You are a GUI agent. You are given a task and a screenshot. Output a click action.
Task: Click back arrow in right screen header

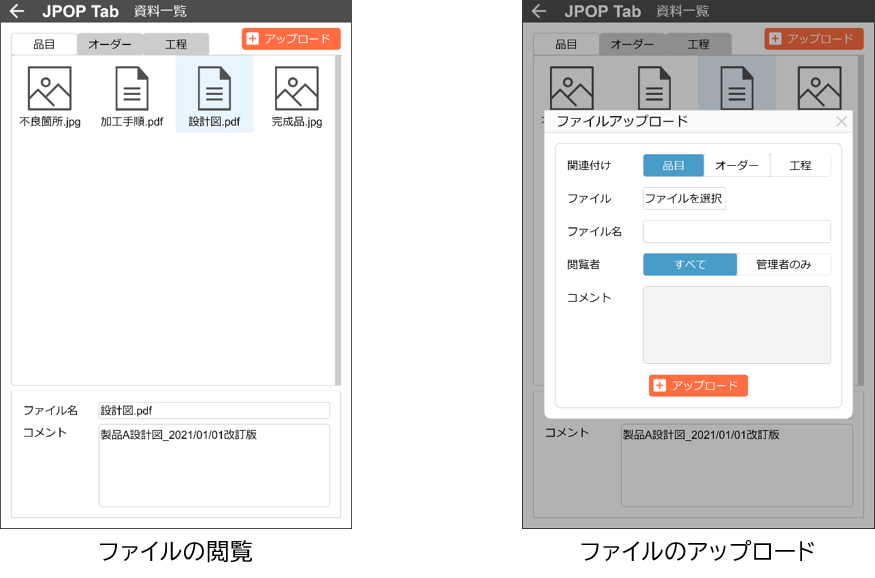[539, 11]
